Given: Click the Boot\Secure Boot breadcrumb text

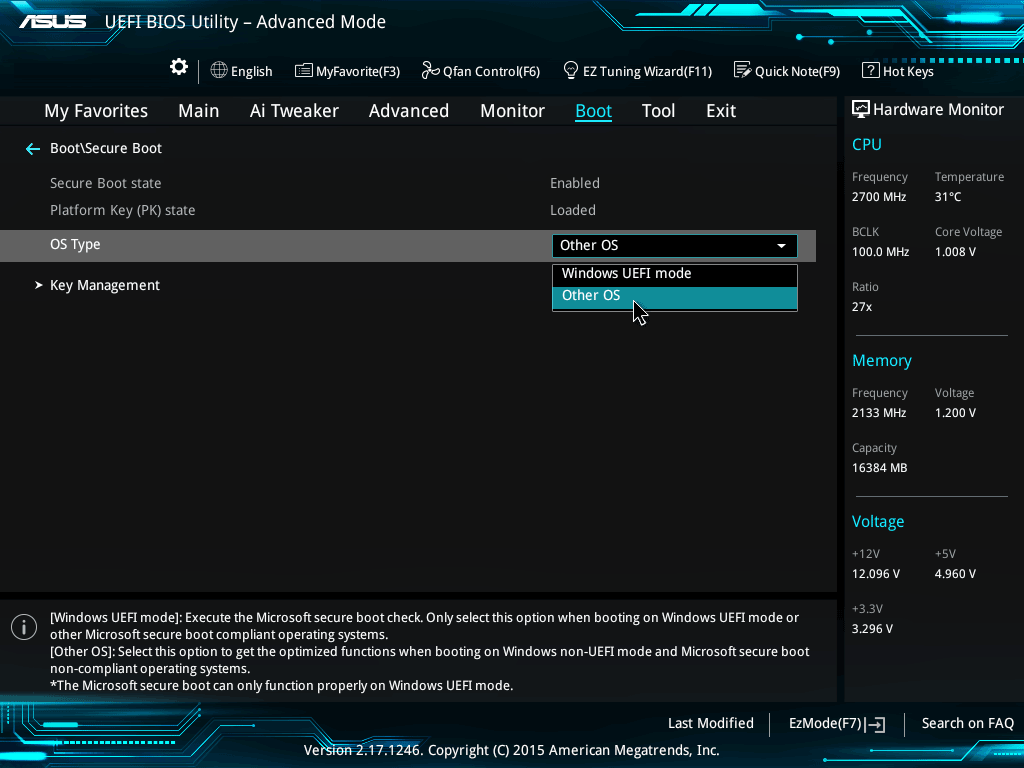Looking at the screenshot, I should (x=106, y=148).
